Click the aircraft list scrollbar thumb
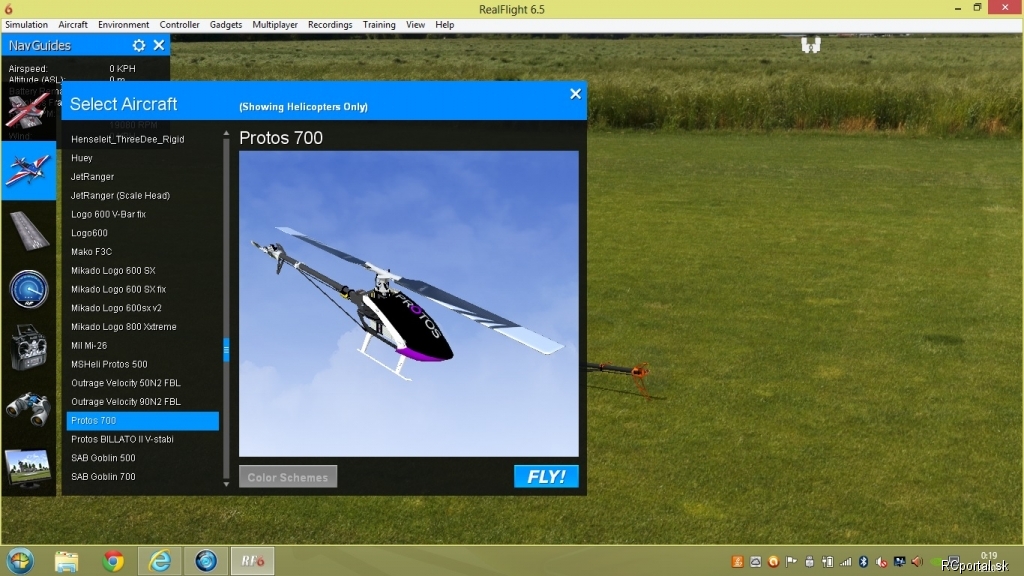This screenshot has width=1024, height=576. tap(227, 349)
